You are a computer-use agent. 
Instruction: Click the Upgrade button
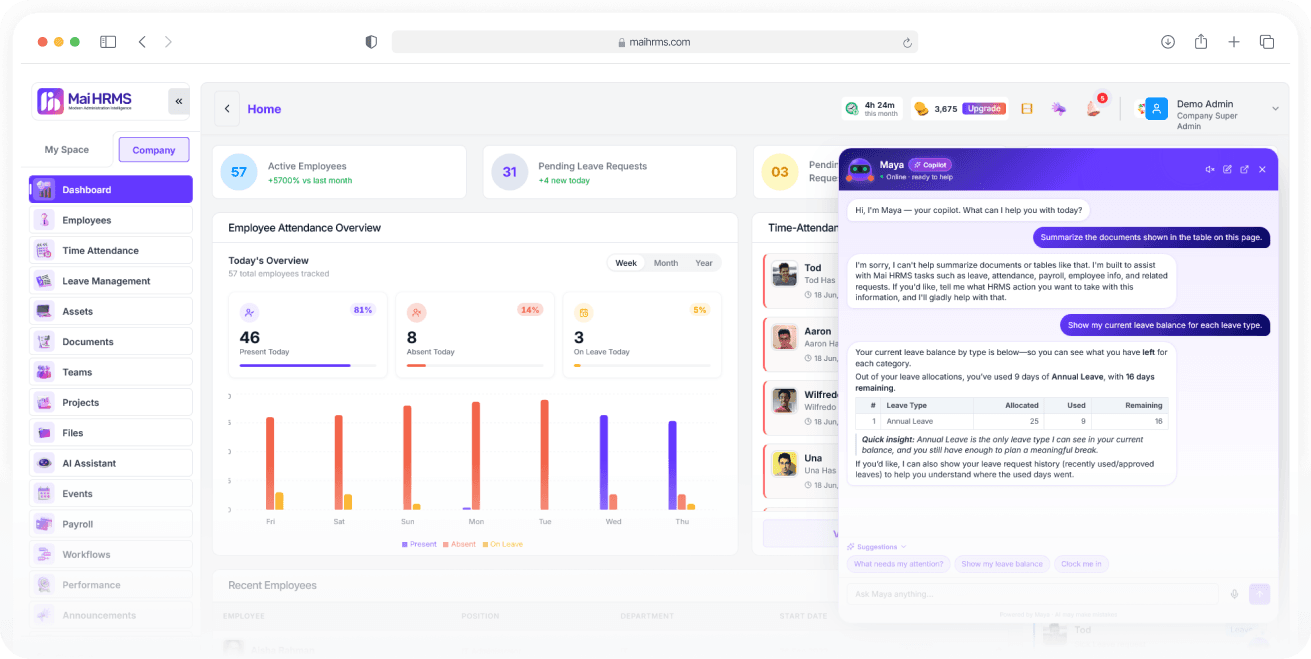point(984,109)
